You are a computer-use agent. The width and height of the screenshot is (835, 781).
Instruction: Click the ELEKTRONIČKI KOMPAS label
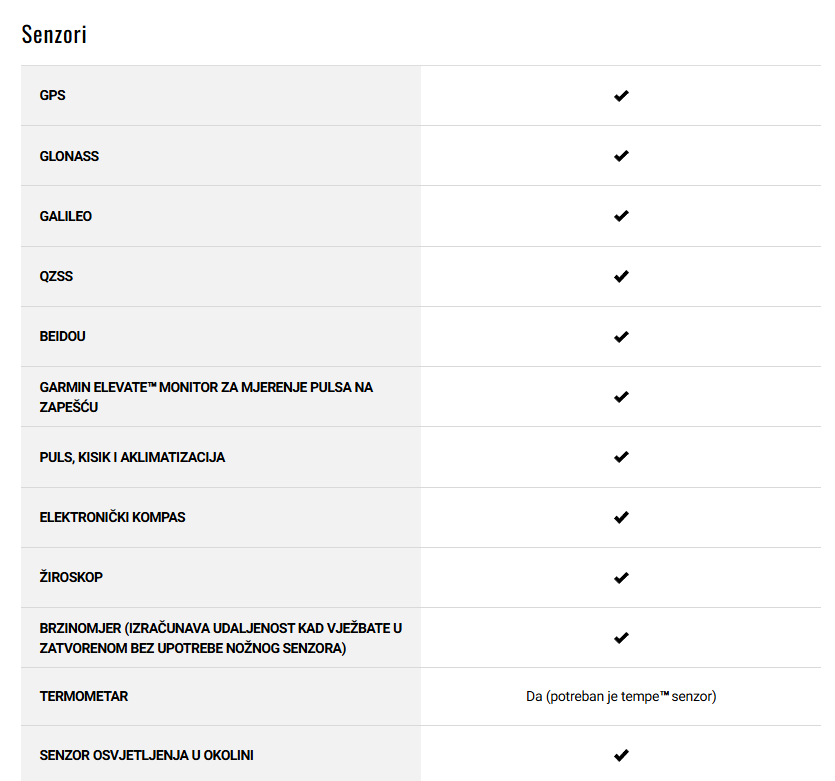(x=112, y=517)
